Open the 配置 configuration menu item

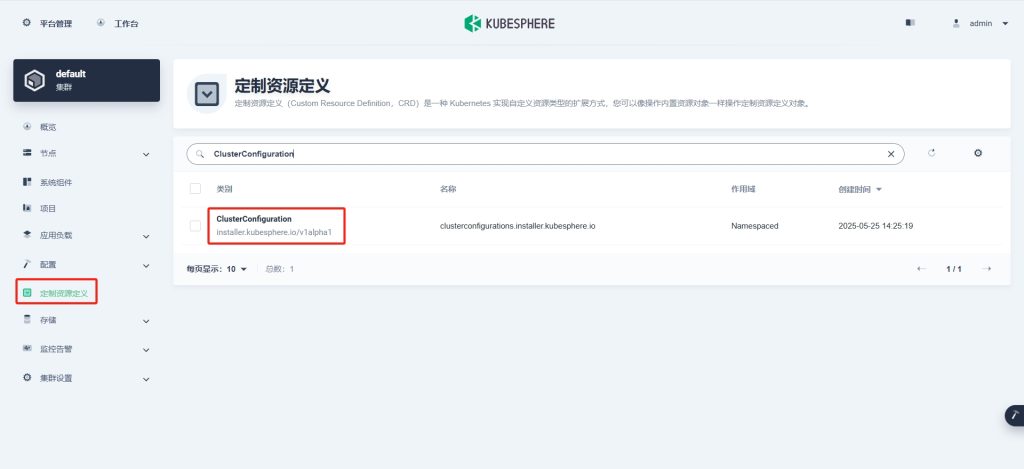[48, 265]
